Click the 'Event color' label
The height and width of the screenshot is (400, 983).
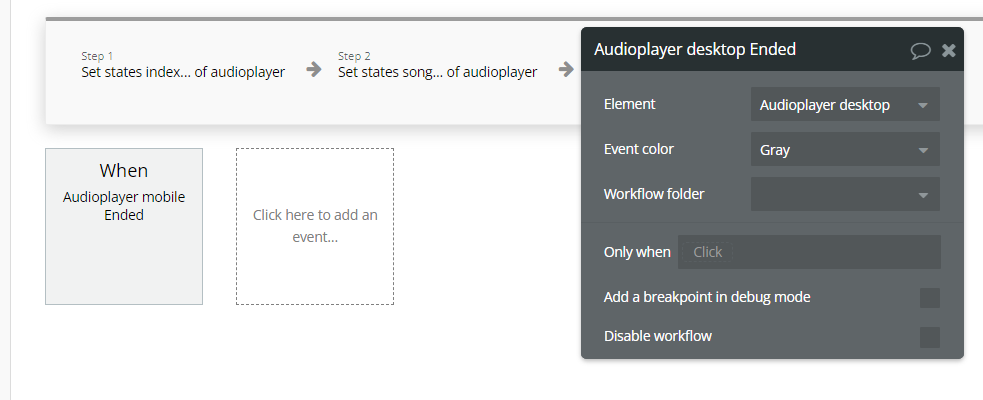pyautogui.click(x=639, y=149)
